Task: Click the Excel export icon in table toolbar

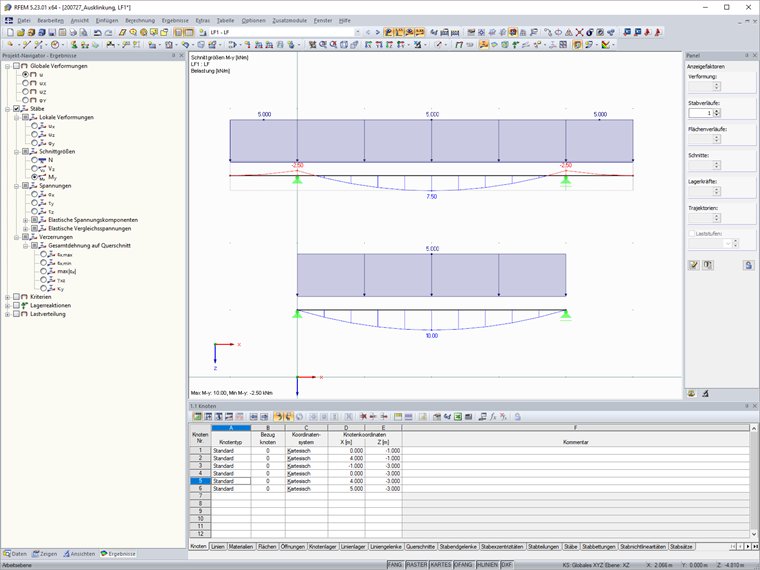Action: 458,417
